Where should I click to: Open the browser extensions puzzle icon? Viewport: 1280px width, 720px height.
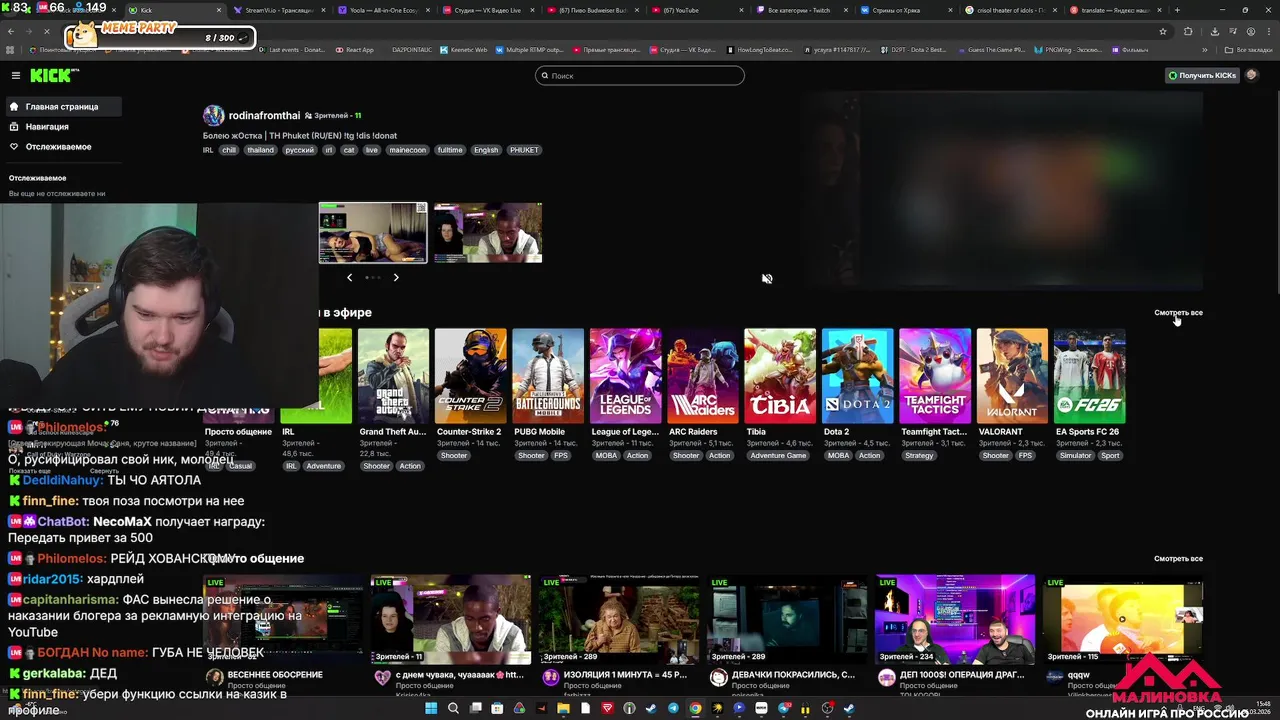point(1188,31)
